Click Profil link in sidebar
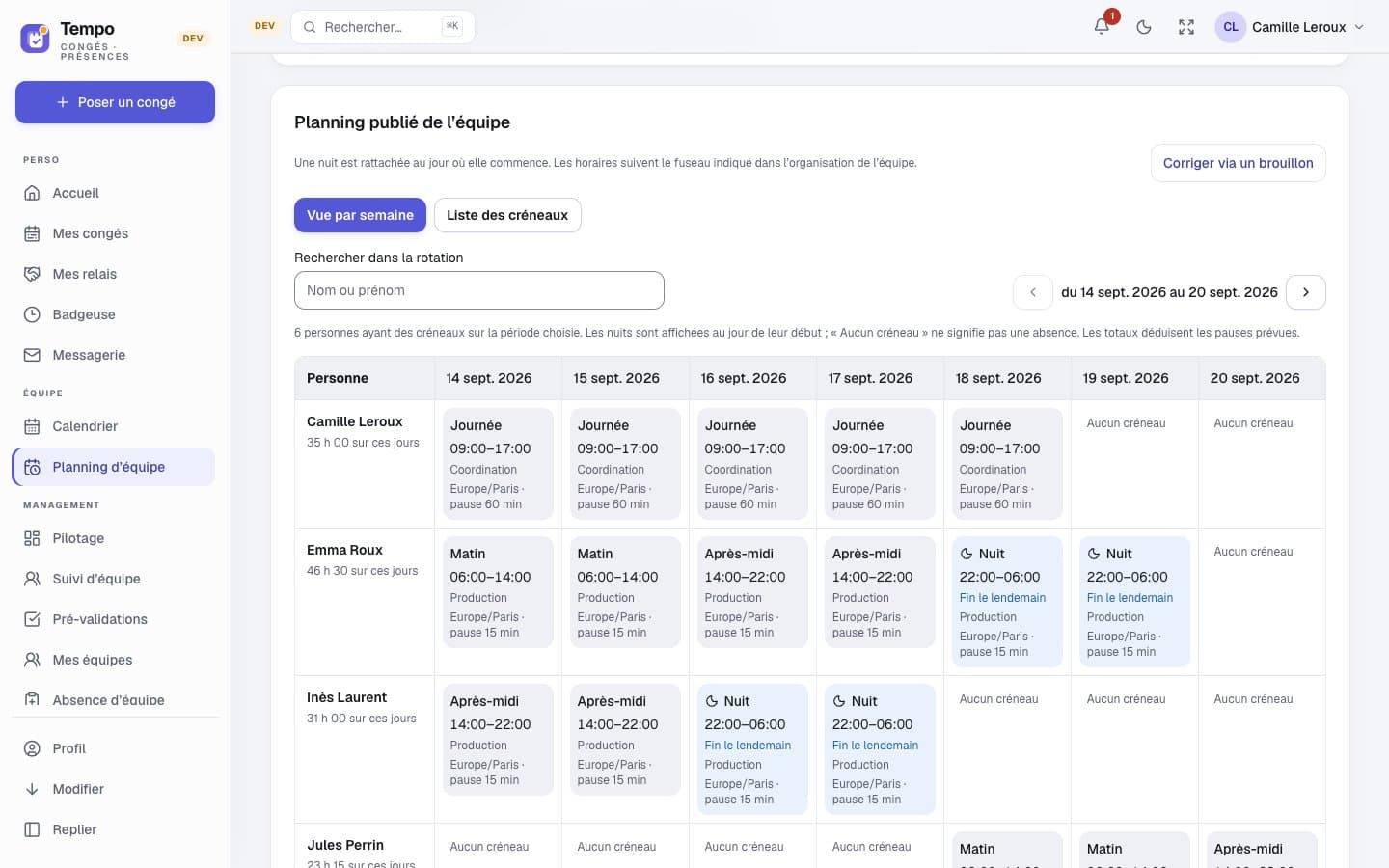This screenshot has width=1389, height=868. tap(115, 748)
